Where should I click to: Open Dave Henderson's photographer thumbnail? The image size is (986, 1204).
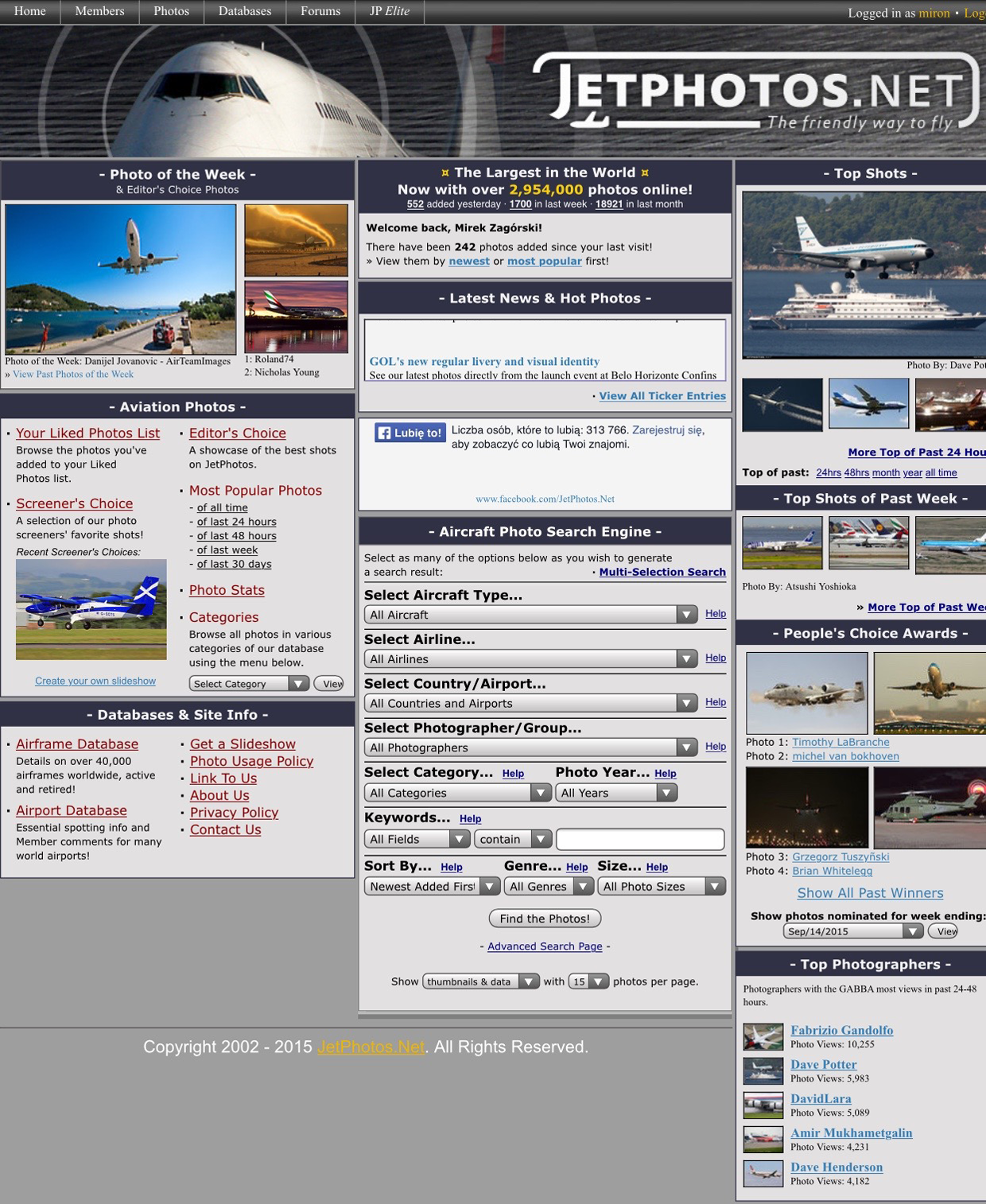pyautogui.click(x=763, y=1174)
